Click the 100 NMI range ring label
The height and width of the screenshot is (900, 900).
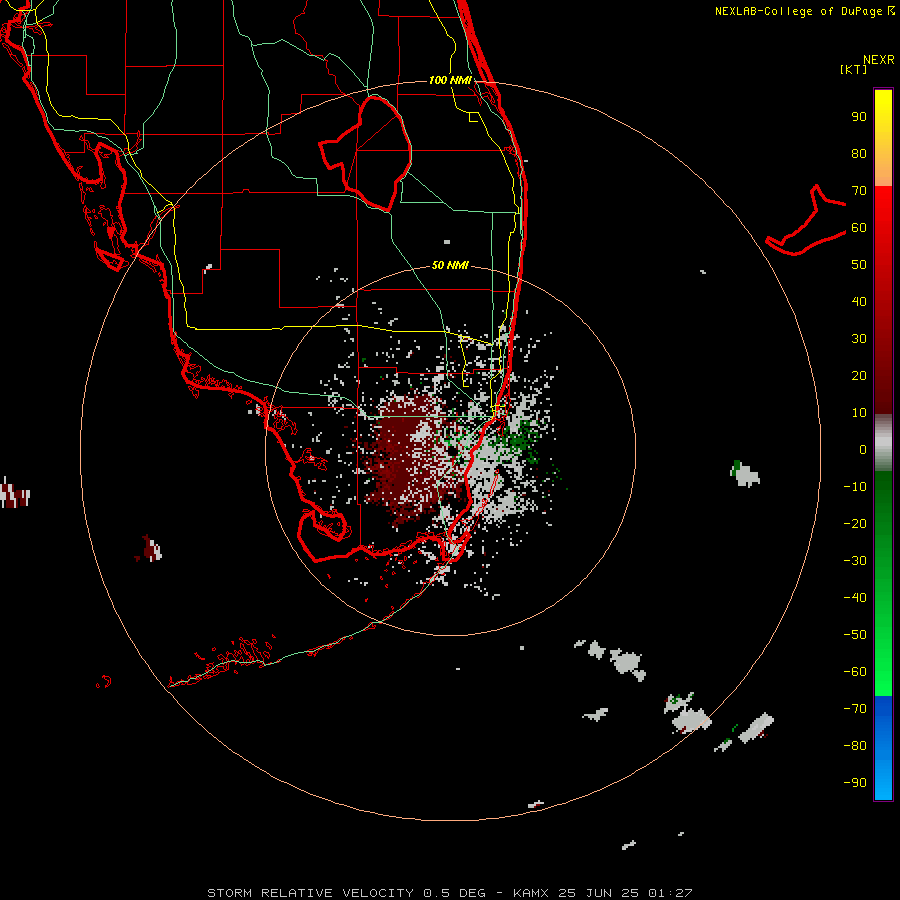(450, 80)
